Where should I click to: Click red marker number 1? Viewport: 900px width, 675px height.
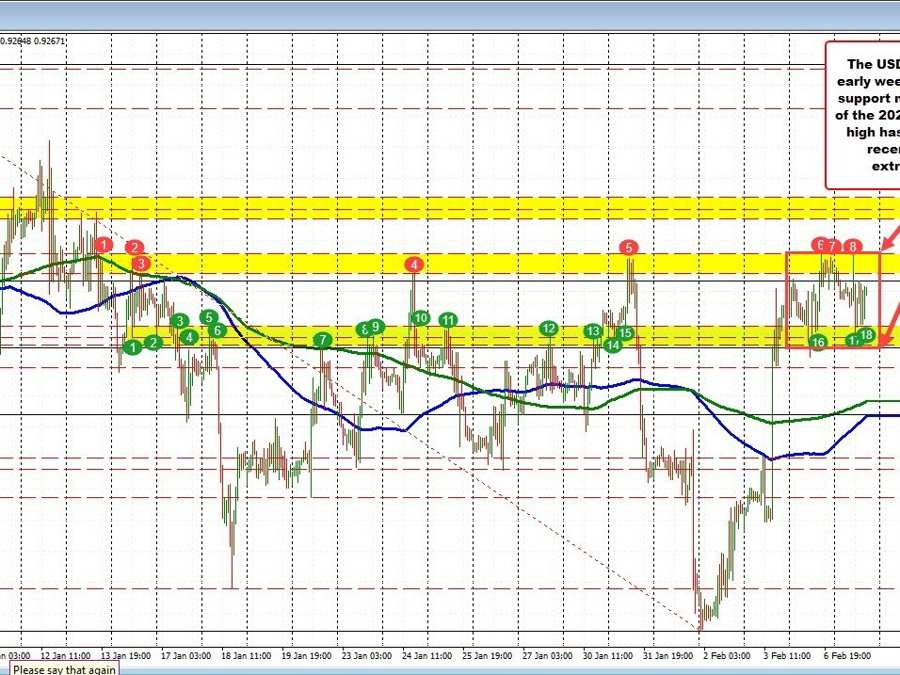coord(104,244)
